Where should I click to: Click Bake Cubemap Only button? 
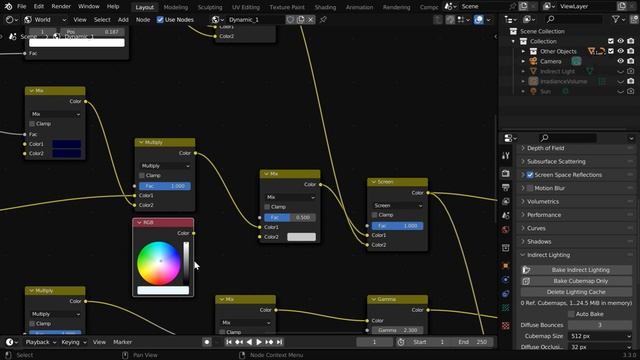click(x=576, y=281)
